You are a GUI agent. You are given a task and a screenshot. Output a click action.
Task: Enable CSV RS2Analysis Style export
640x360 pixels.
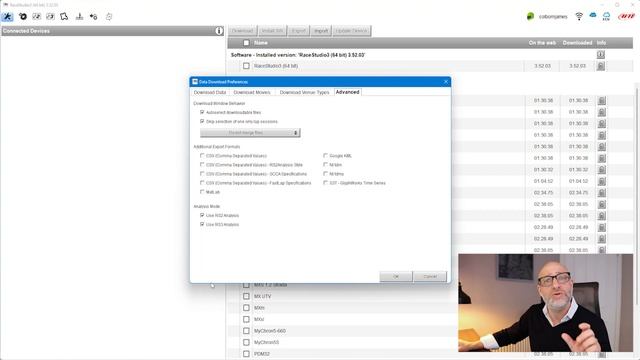202,165
